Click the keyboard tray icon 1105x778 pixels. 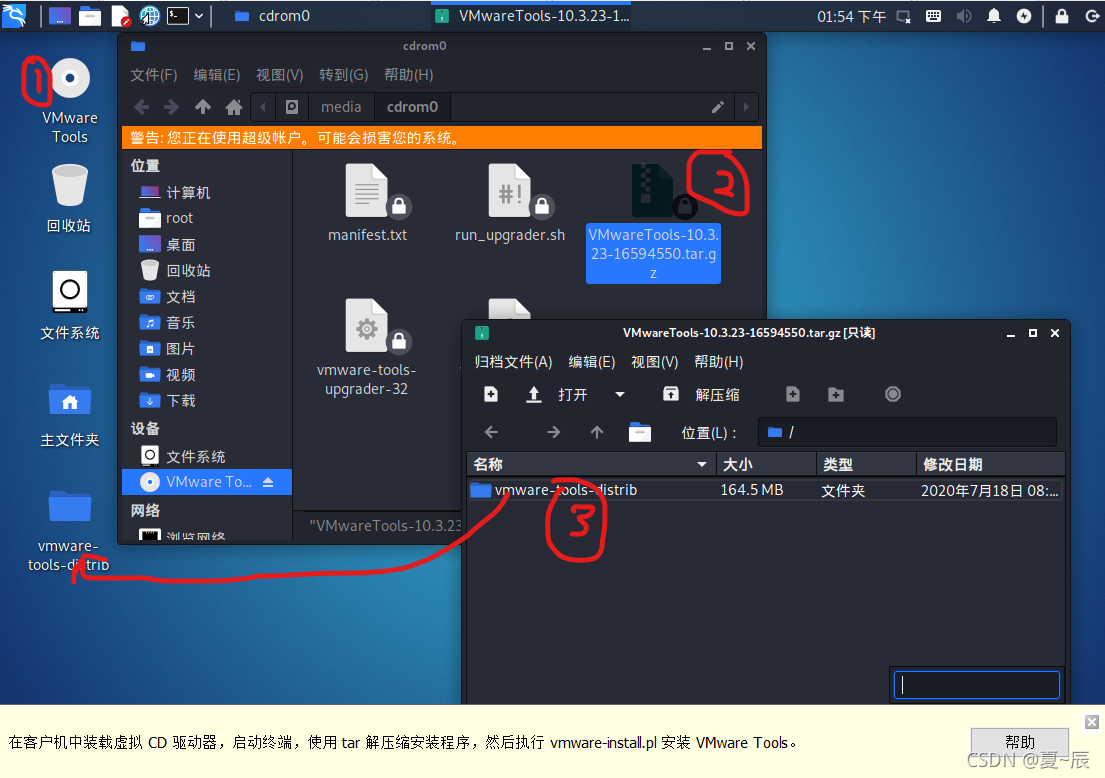pyautogui.click(x=933, y=16)
